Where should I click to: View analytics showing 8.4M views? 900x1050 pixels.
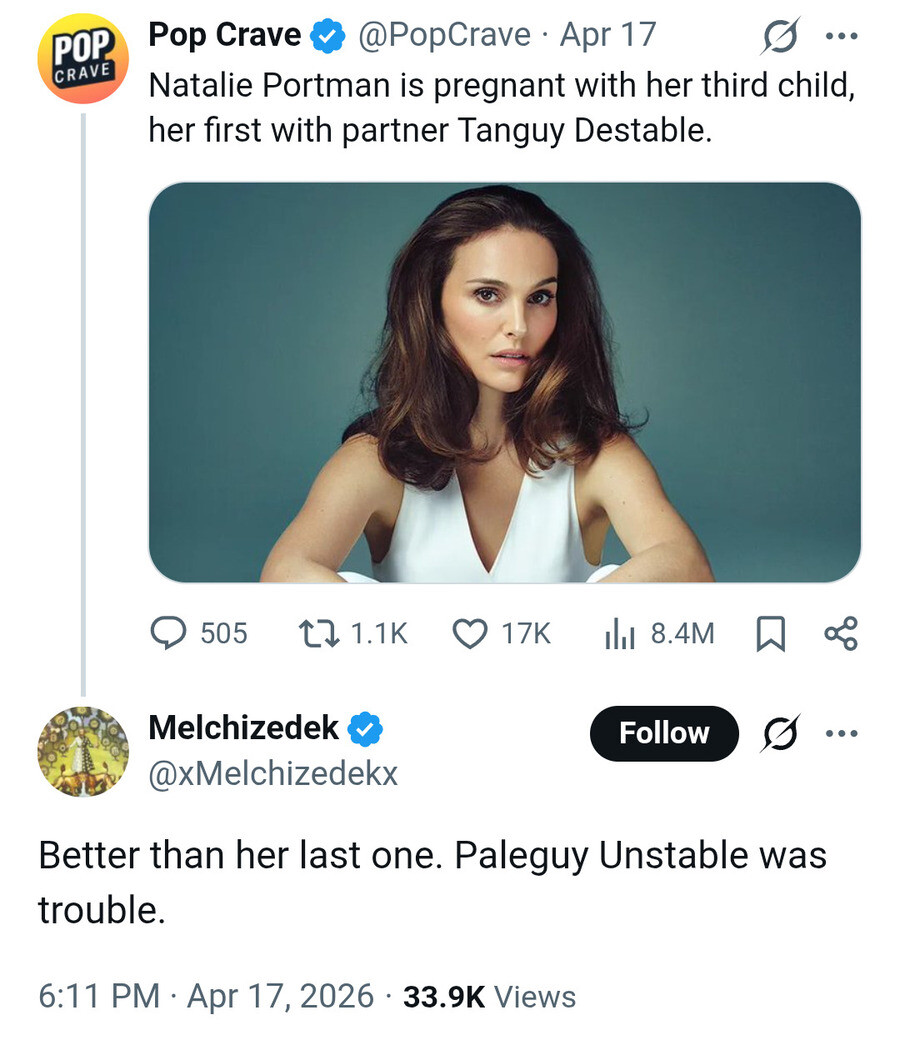coord(659,633)
